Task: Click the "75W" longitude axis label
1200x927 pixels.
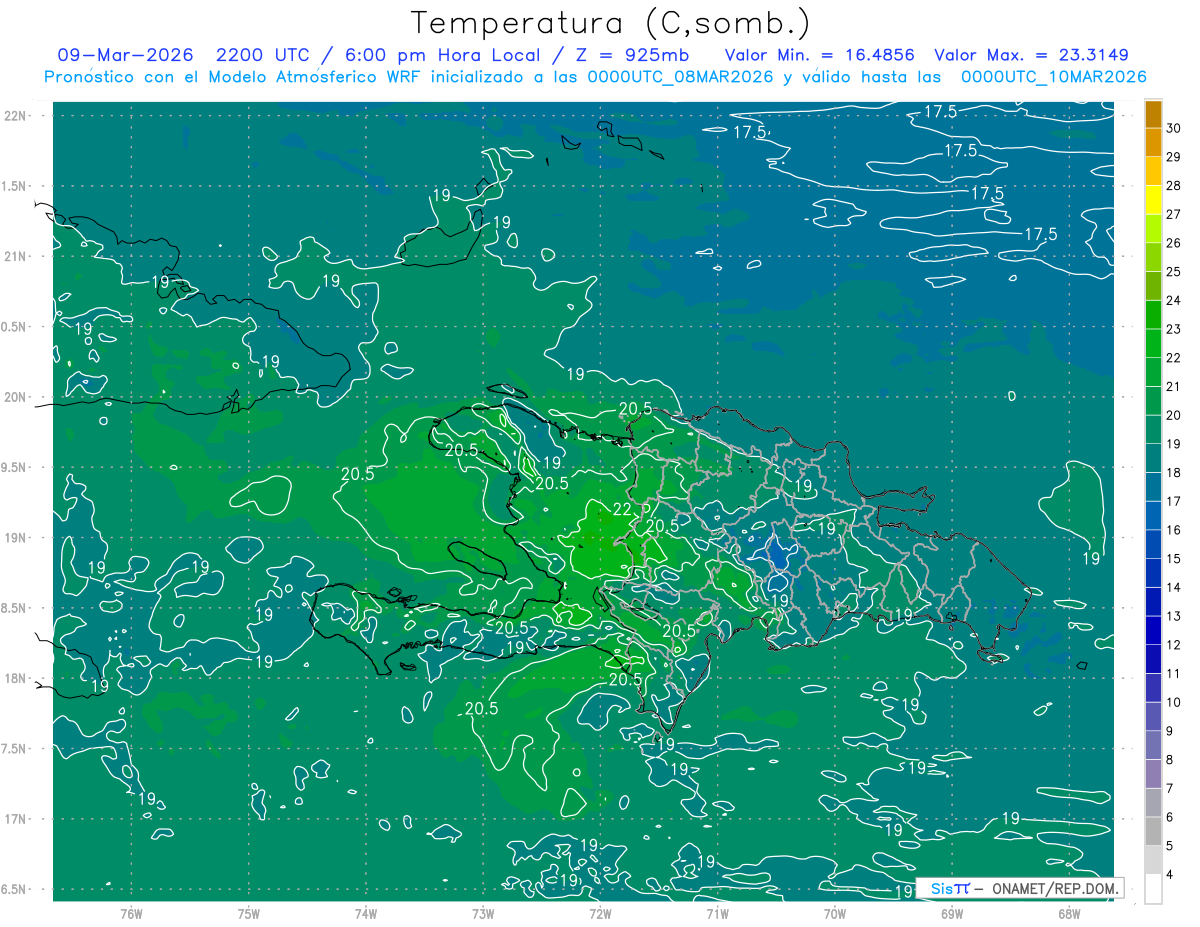Action: [x=249, y=913]
